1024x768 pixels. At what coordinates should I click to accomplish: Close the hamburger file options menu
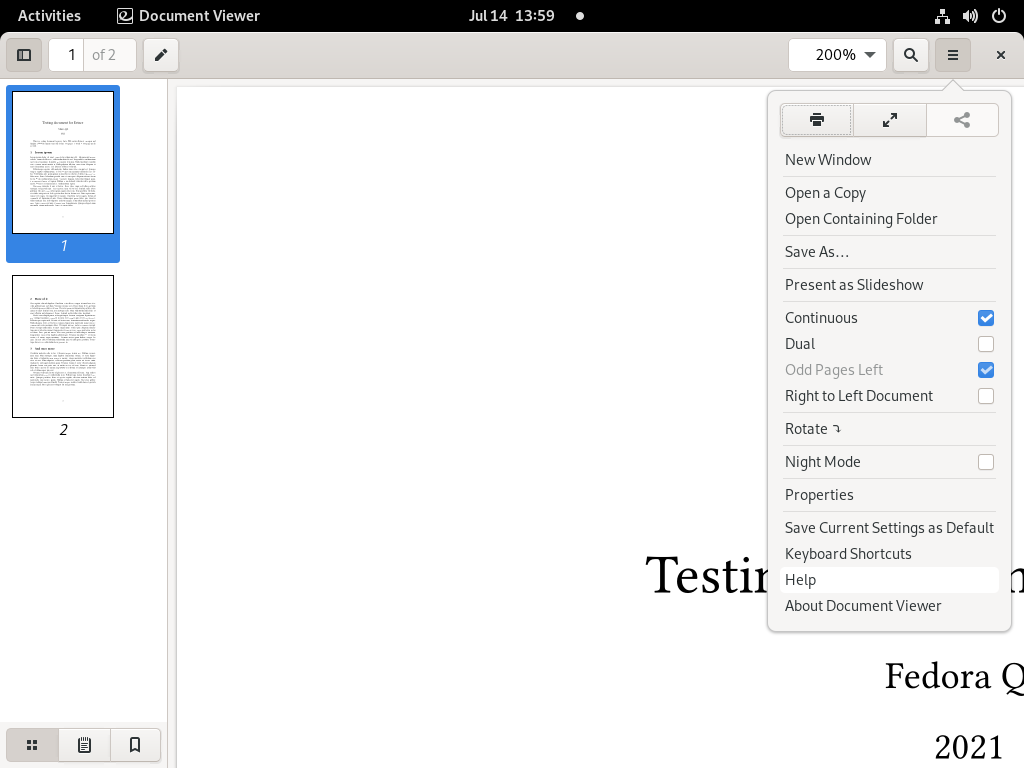[953, 55]
